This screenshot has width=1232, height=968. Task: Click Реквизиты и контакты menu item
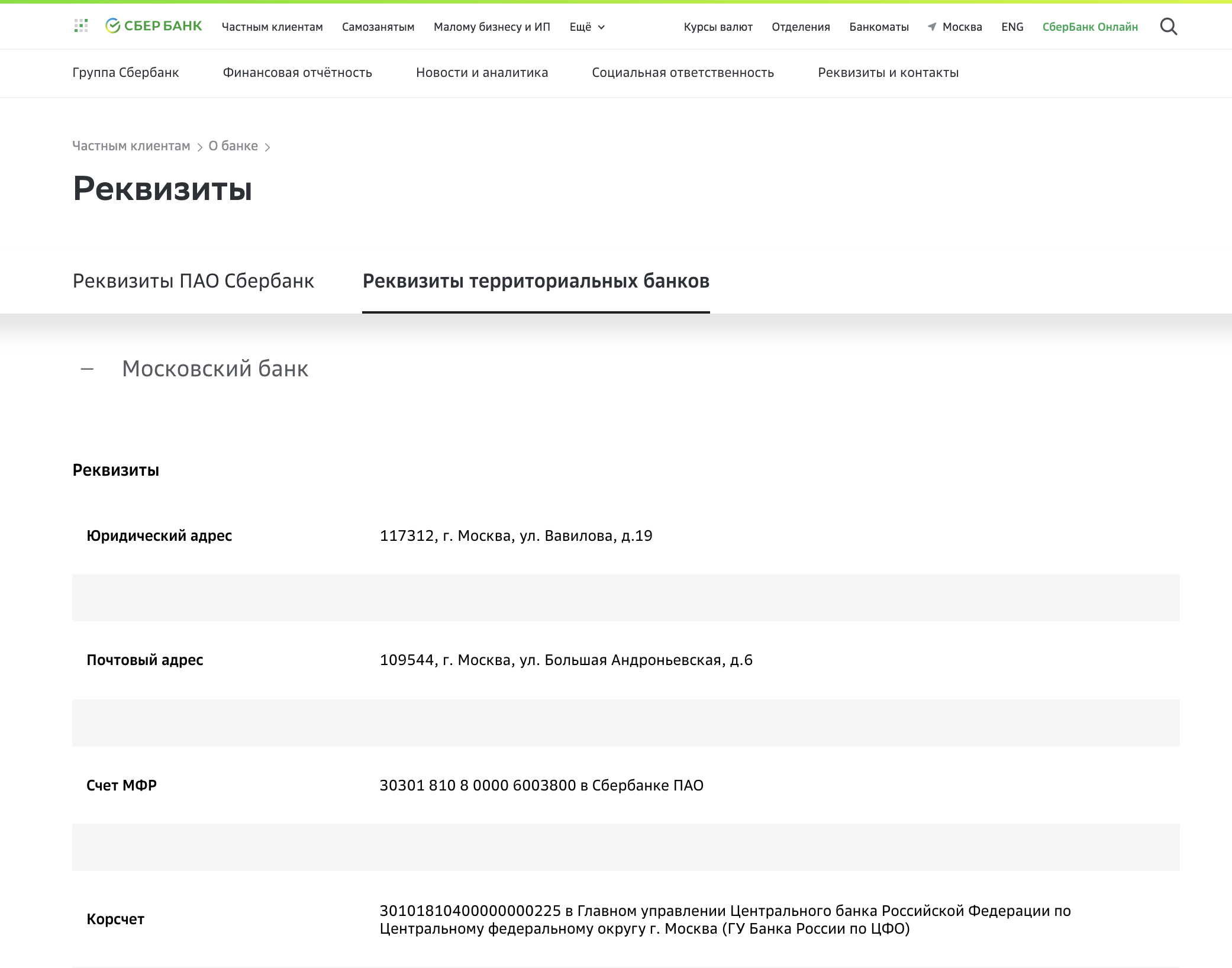click(x=888, y=73)
